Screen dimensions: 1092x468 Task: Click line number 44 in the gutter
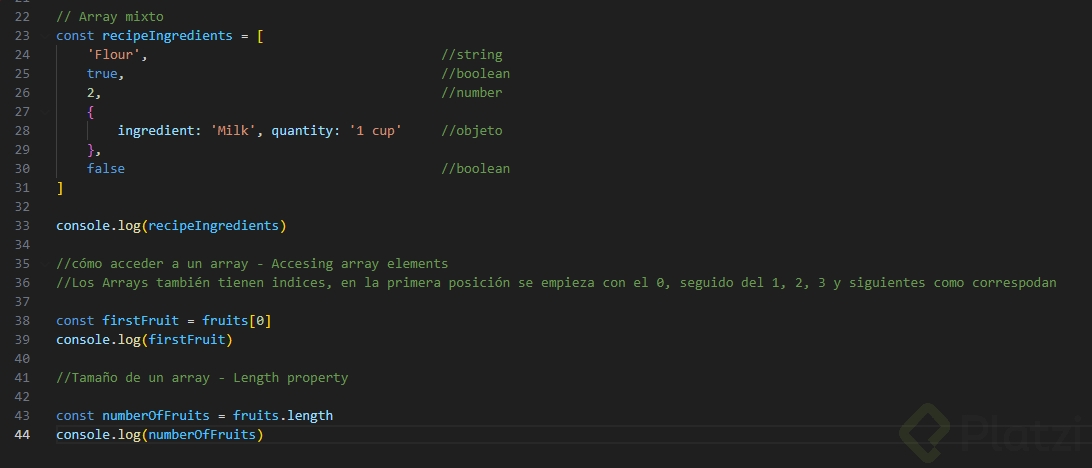click(x=22, y=435)
